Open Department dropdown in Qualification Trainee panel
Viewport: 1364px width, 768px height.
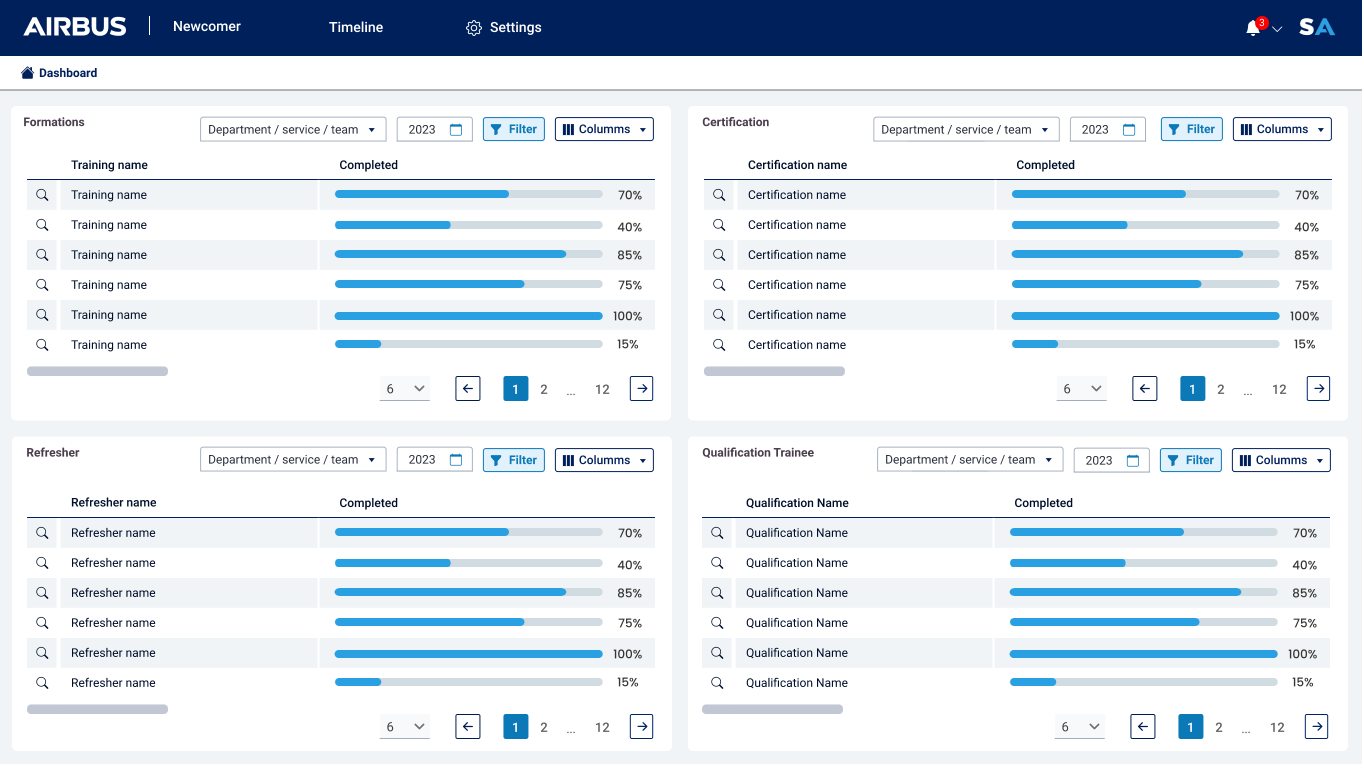969,460
